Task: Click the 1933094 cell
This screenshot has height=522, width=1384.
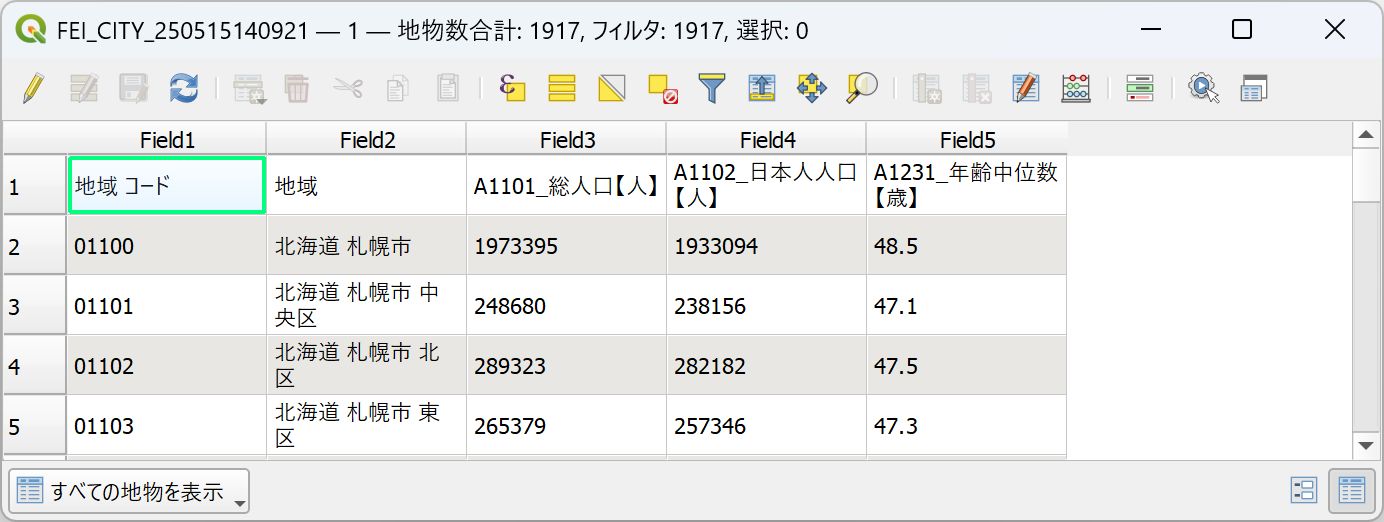Action: (767, 245)
